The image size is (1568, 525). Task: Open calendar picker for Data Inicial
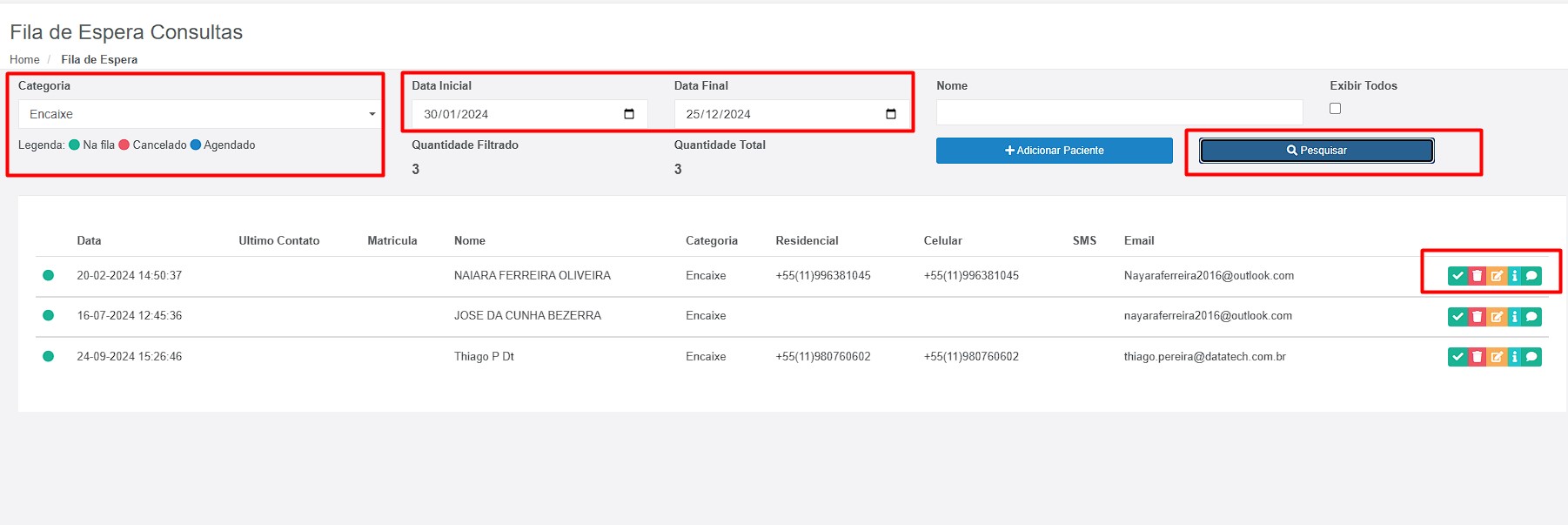629,114
